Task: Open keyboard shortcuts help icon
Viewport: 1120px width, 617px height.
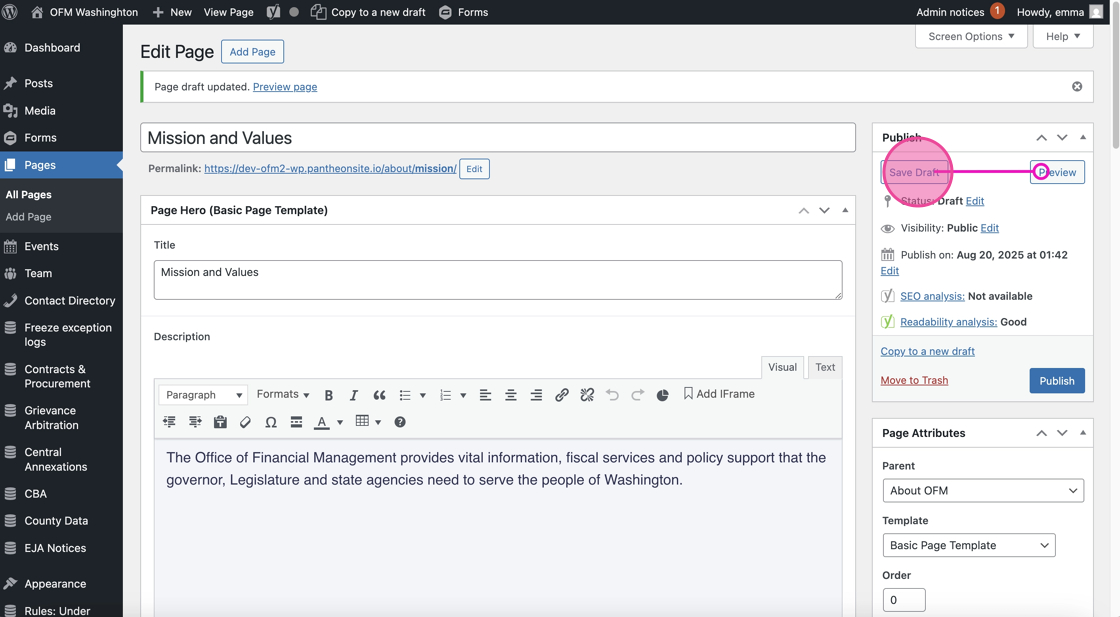Action: [400, 422]
